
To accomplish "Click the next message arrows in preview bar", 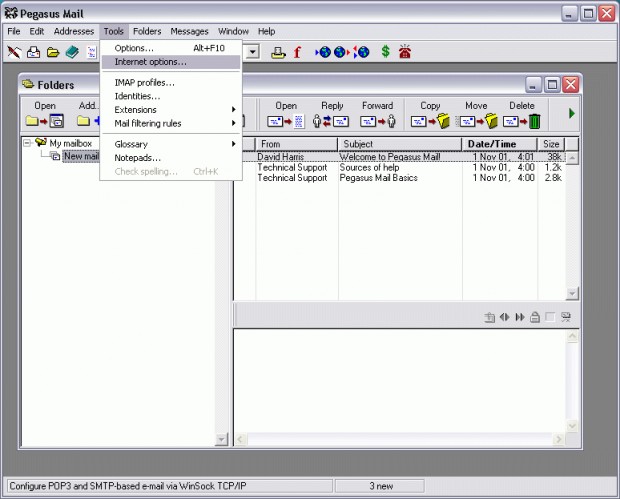I will coord(520,317).
